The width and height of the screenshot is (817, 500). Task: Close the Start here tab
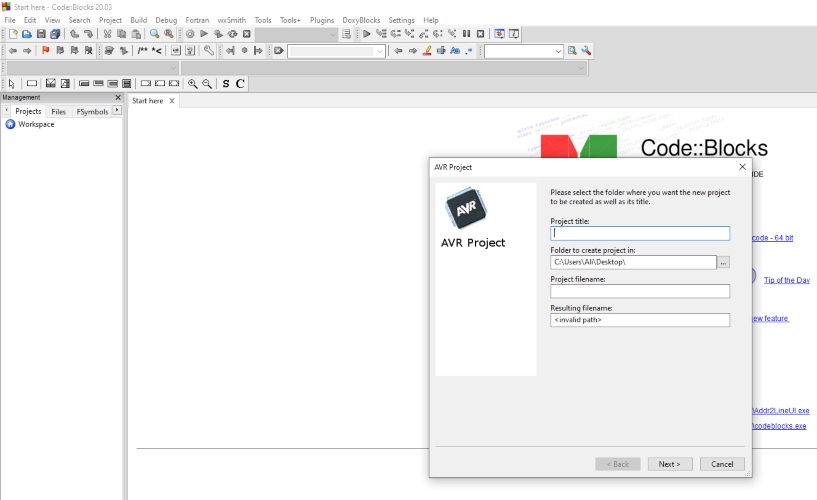pos(171,101)
